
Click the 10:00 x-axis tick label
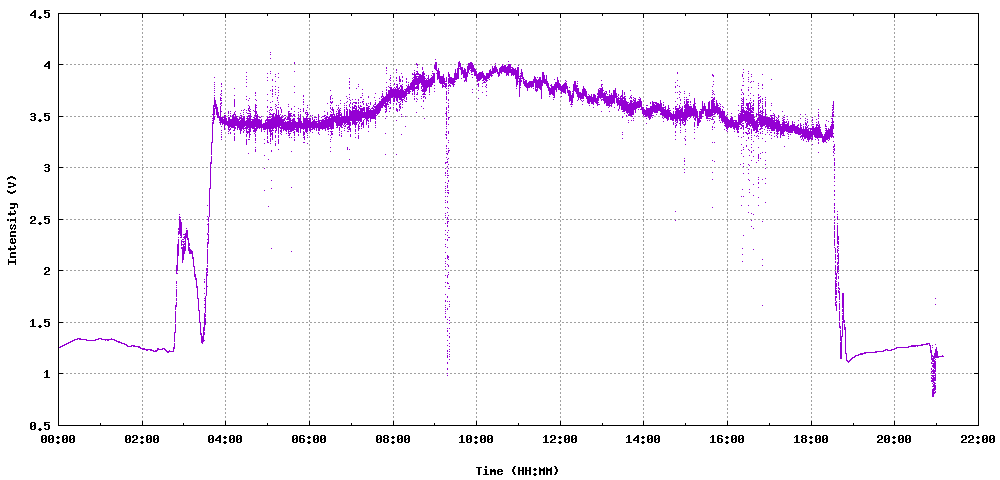click(476, 439)
